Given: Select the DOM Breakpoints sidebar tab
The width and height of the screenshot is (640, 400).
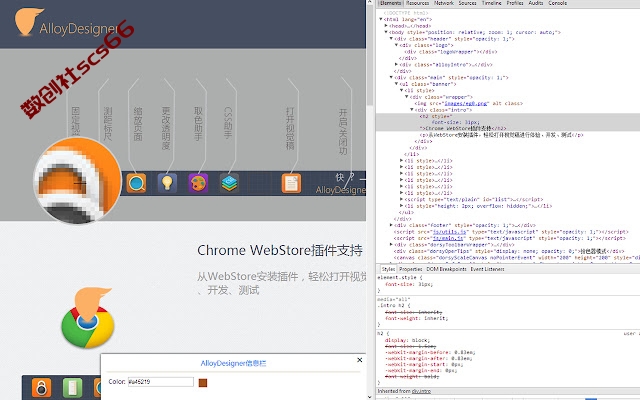Looking at the screenshot, I should 447,269.
